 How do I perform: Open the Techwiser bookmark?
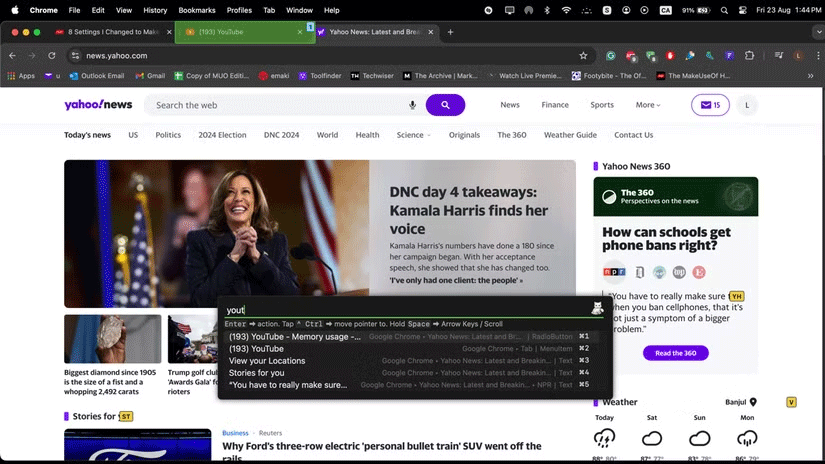tap(372, 76)
